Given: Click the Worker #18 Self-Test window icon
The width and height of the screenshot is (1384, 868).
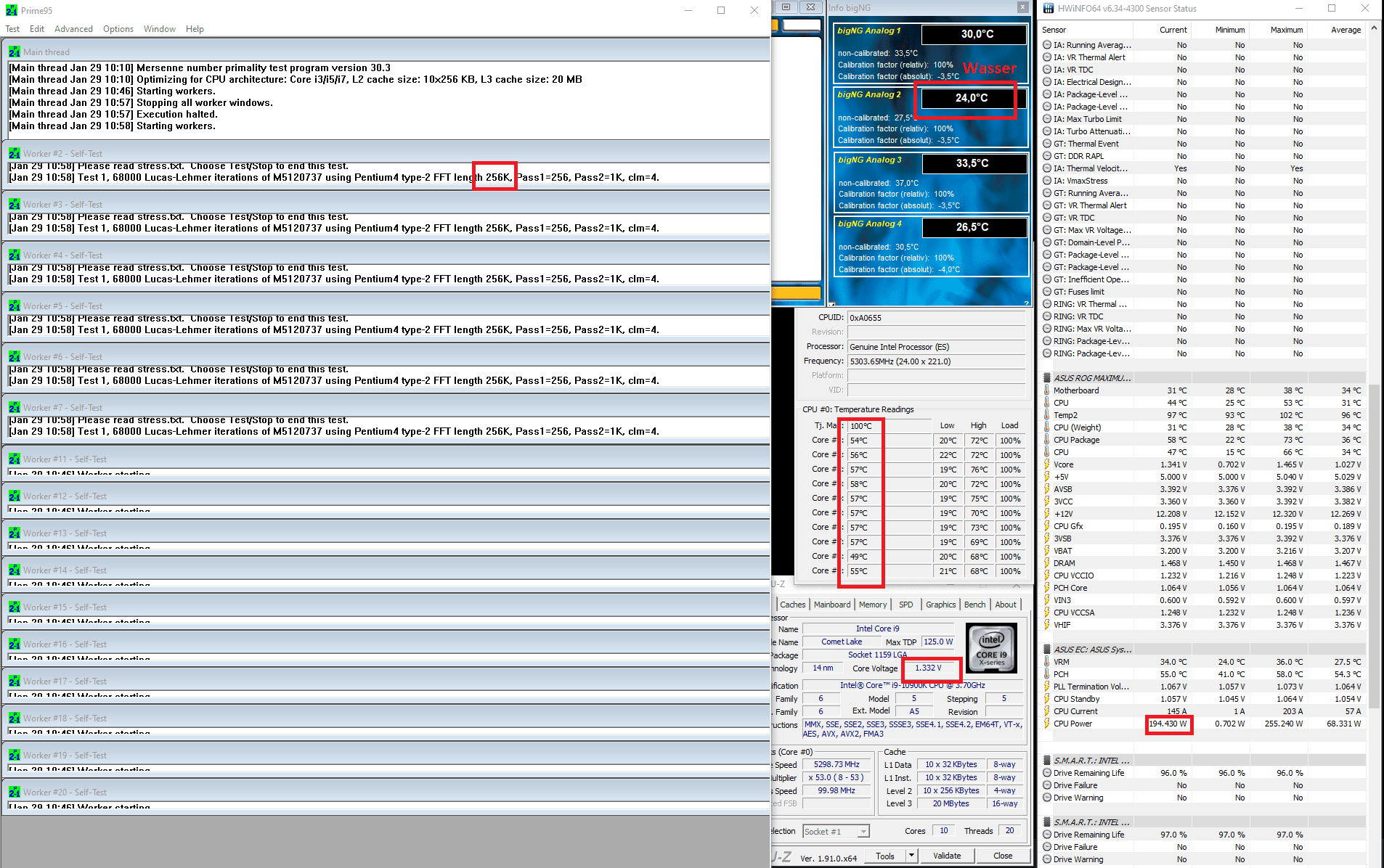Looking at the screenshot, I should click(15, 718).
